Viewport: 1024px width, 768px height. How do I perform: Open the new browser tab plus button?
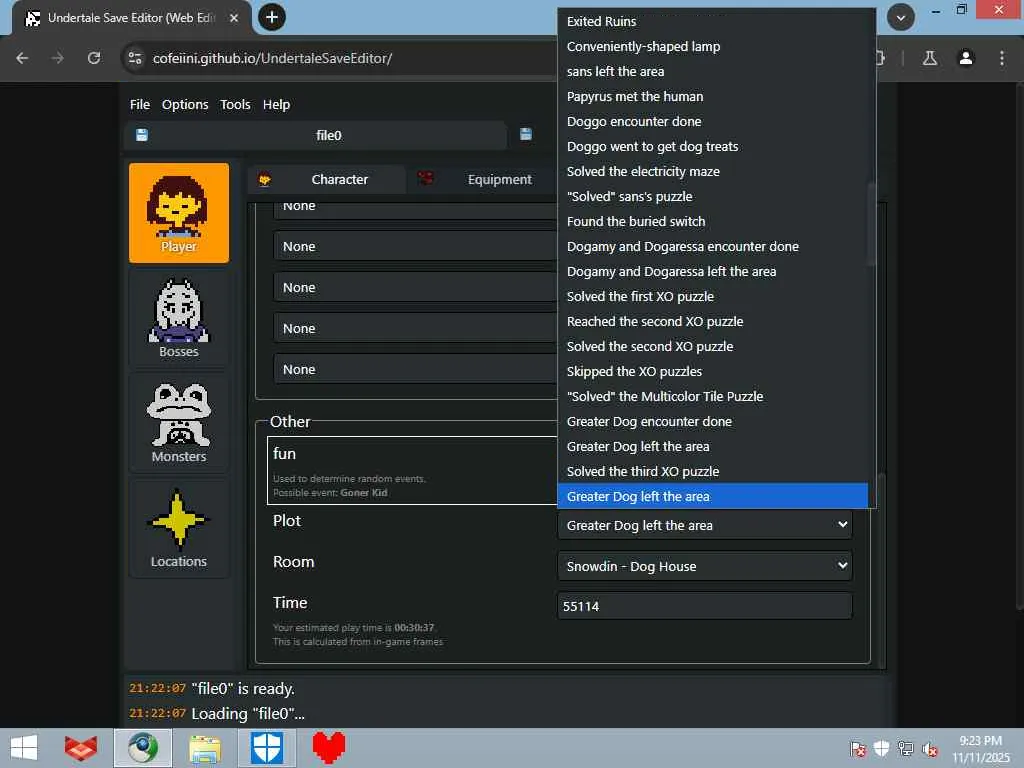click(272, 17)
